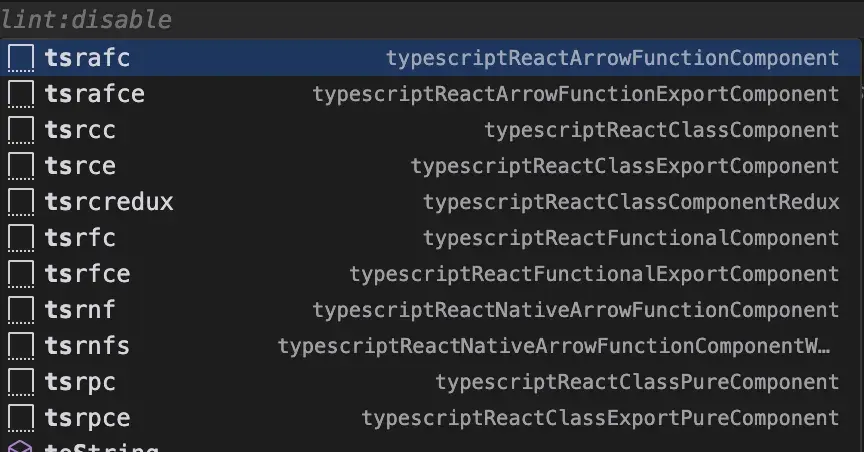Click the typescriptReactNativeArrowFunctionComponent description label
864x452 pixels.
point(576,310)
